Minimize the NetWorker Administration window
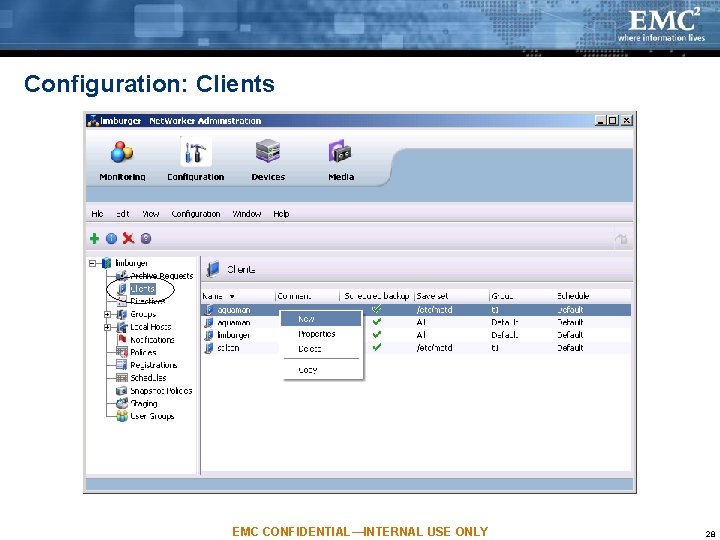Viewport: 720px width, 540px height. (600, 121)
